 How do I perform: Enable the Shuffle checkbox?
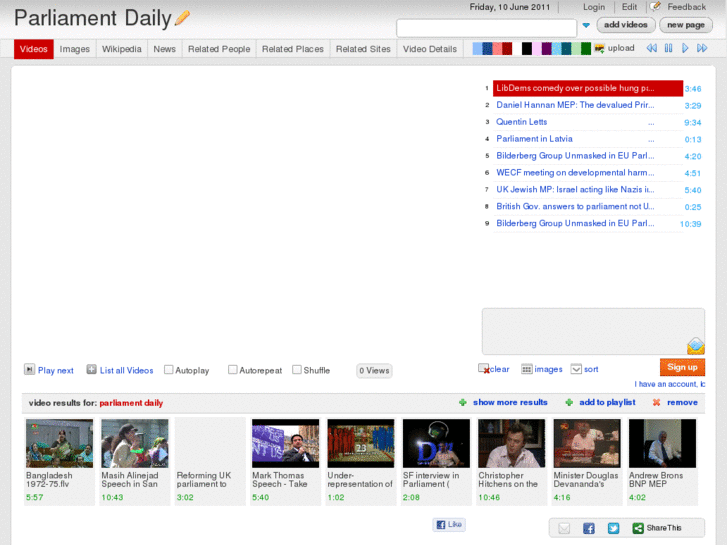coord(297,370)
